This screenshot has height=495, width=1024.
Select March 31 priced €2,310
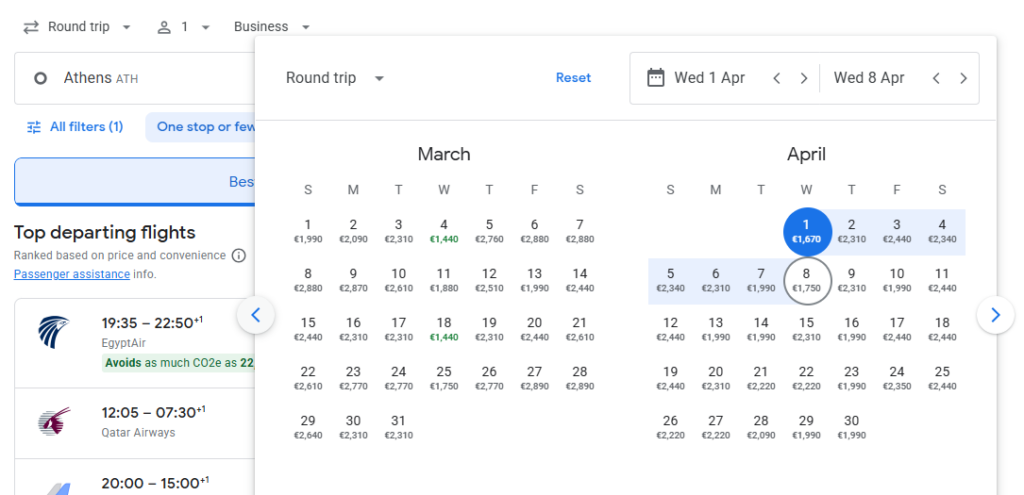(x=398, y=428)
